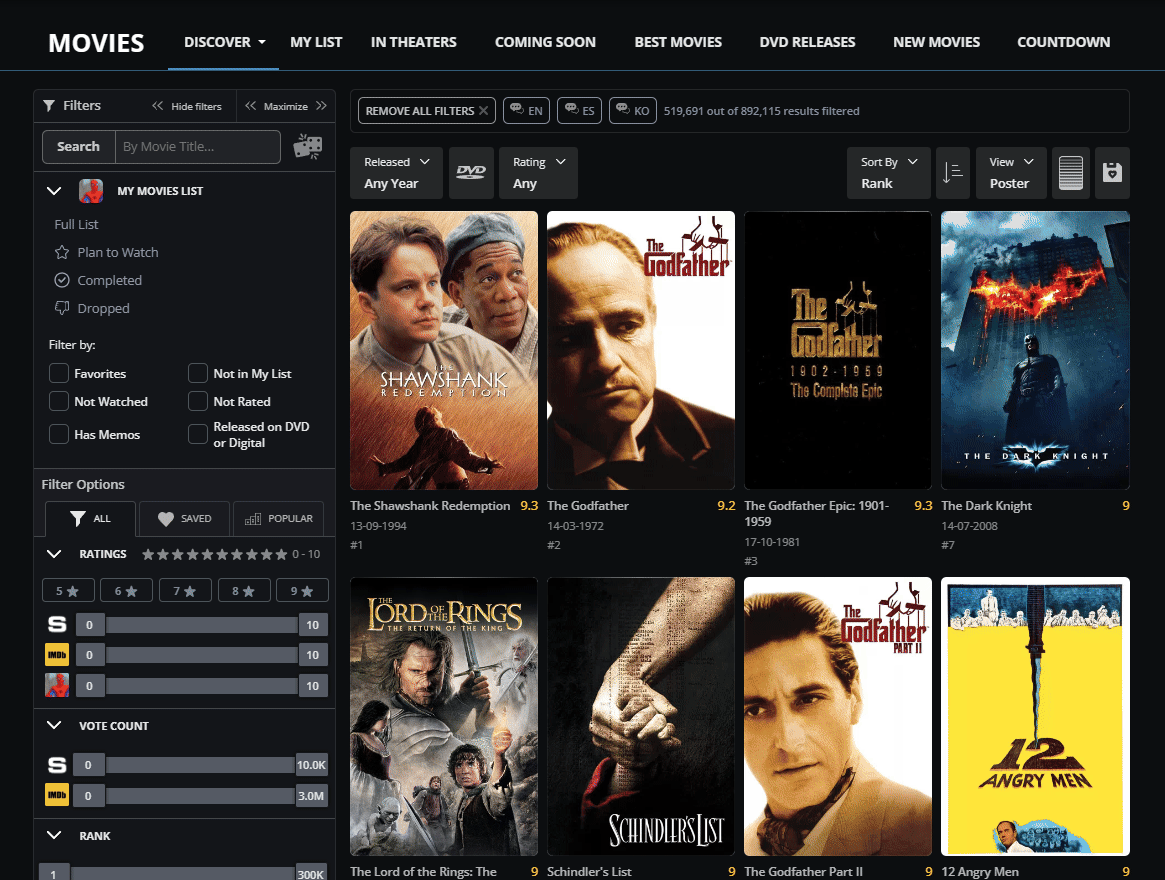This screenshot has height=880, width=1165.
Task: Tick Released on DVD or Digital checkbox
Action: point(198,434)
